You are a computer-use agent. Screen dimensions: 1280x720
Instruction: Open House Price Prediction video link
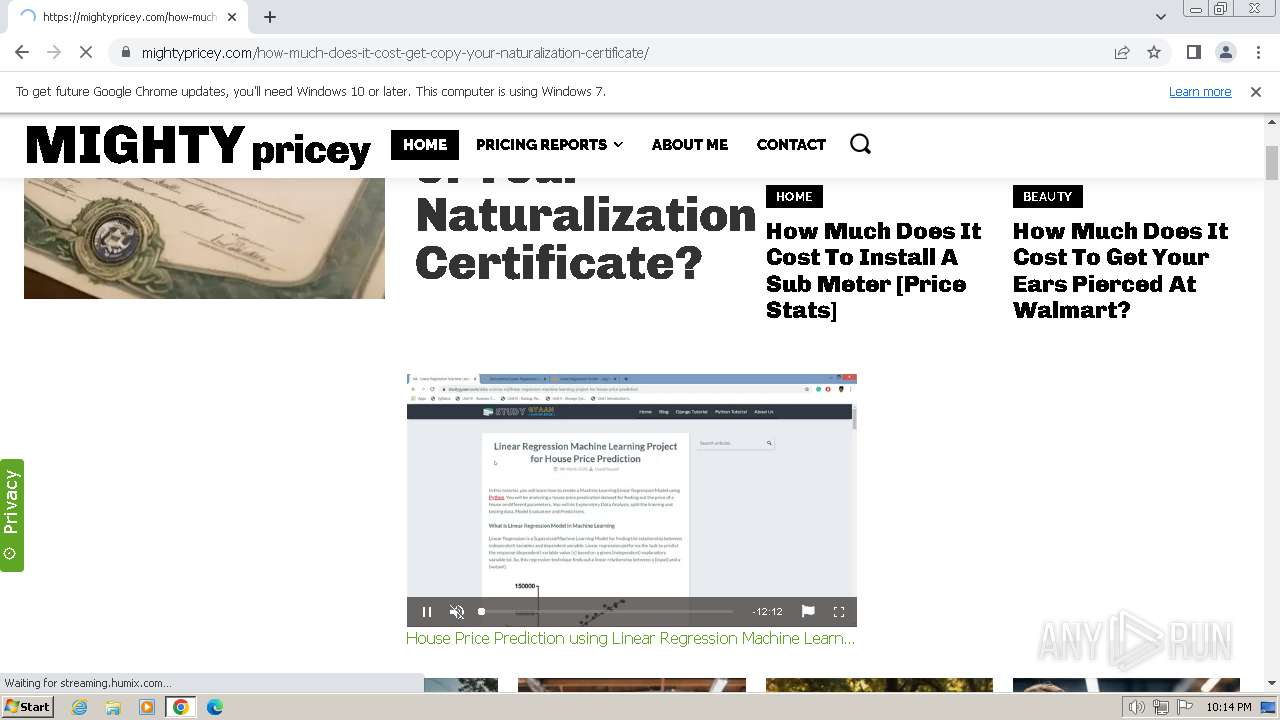(x=630, y=638)
